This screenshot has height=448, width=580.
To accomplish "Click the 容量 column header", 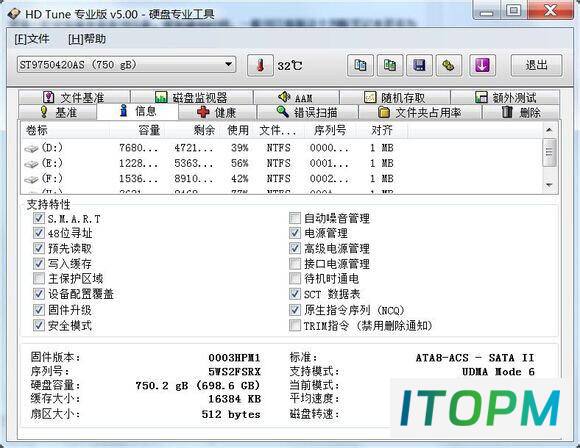I will [138, 130].
